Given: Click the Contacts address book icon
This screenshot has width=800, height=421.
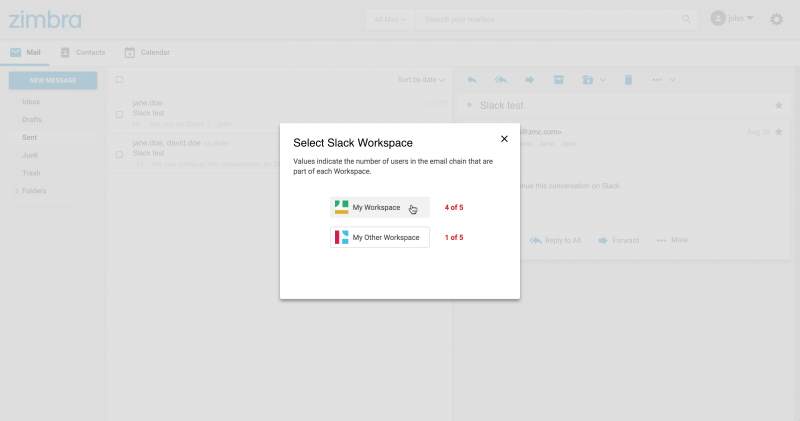Looking at the screenshot, I should tap(65, 53).
